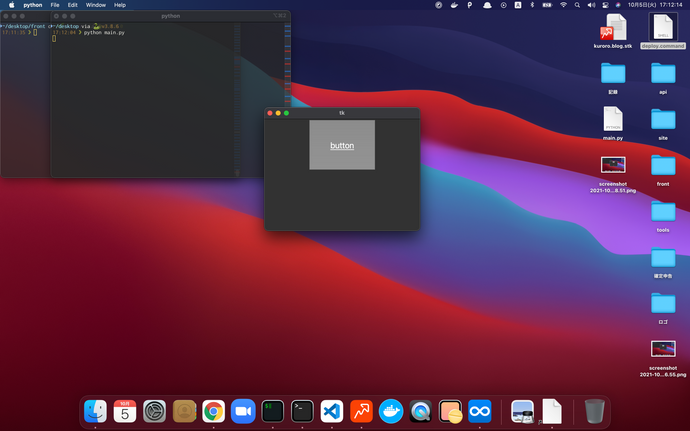Select the kuroro.blog.stk file on desktop
The width and height of the screenshot is (690, 431).
[613, 31]
